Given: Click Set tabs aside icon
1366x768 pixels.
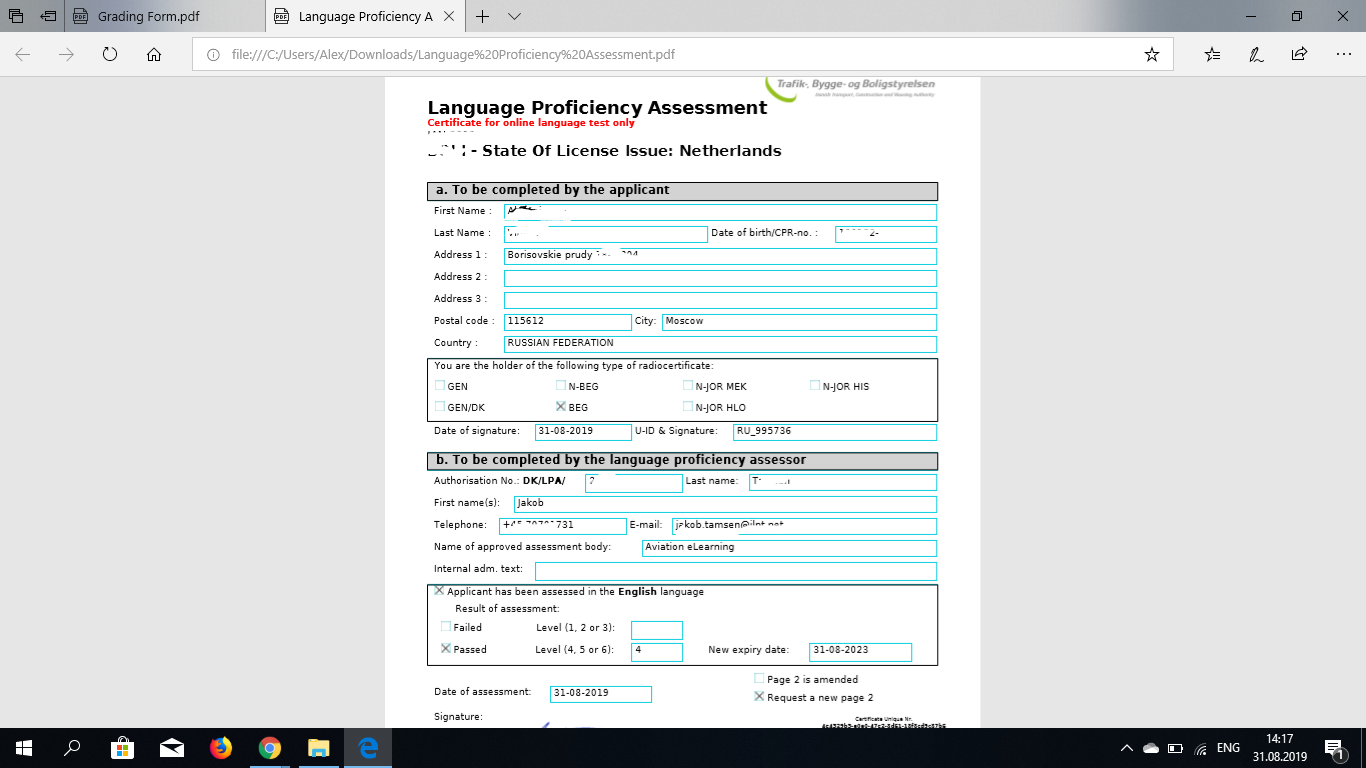Looking at the screenshot, I should click(x=47, y=17).
